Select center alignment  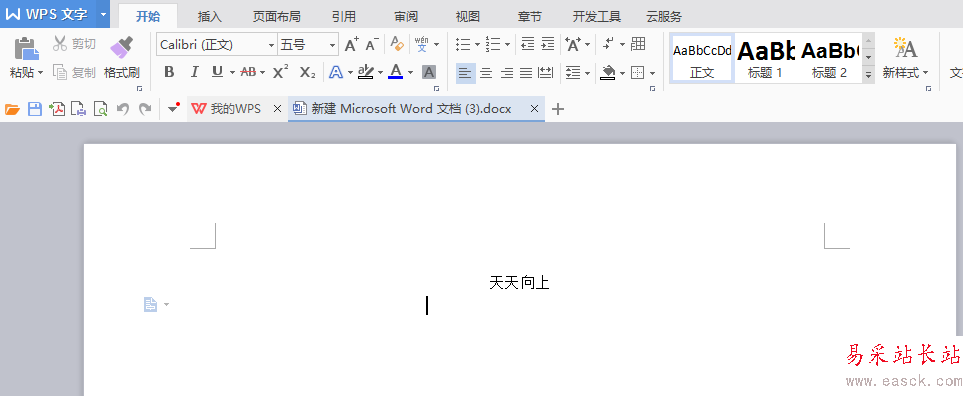pos(486,73)
